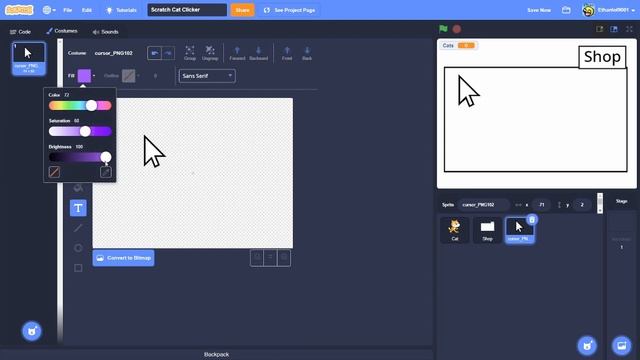The height and width of the screenshot is (360, 640).
Task: Click the Cats variable monitor on stage
Action: 459,45
